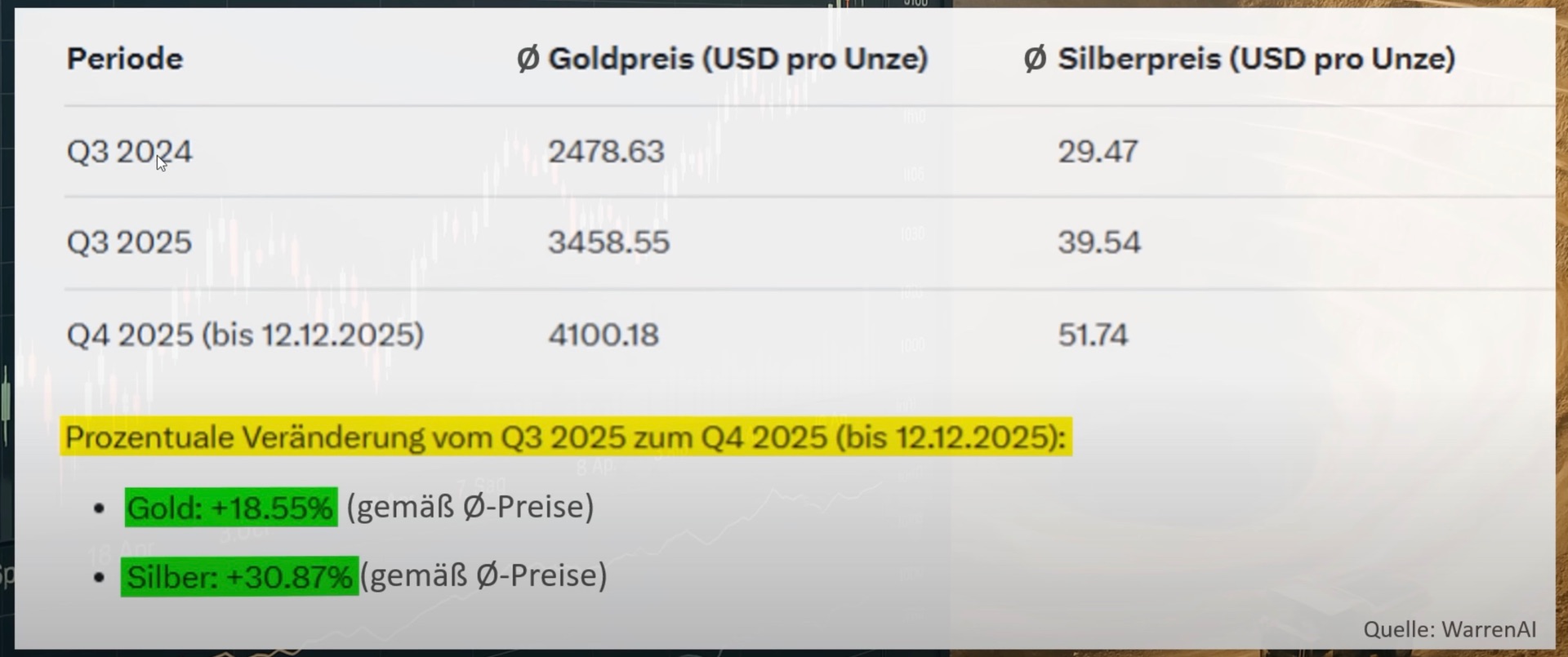Click the Q4 2025 (bis 12.12.2025) row label
Screen dimensions: 1568x657
pos(245,335)
